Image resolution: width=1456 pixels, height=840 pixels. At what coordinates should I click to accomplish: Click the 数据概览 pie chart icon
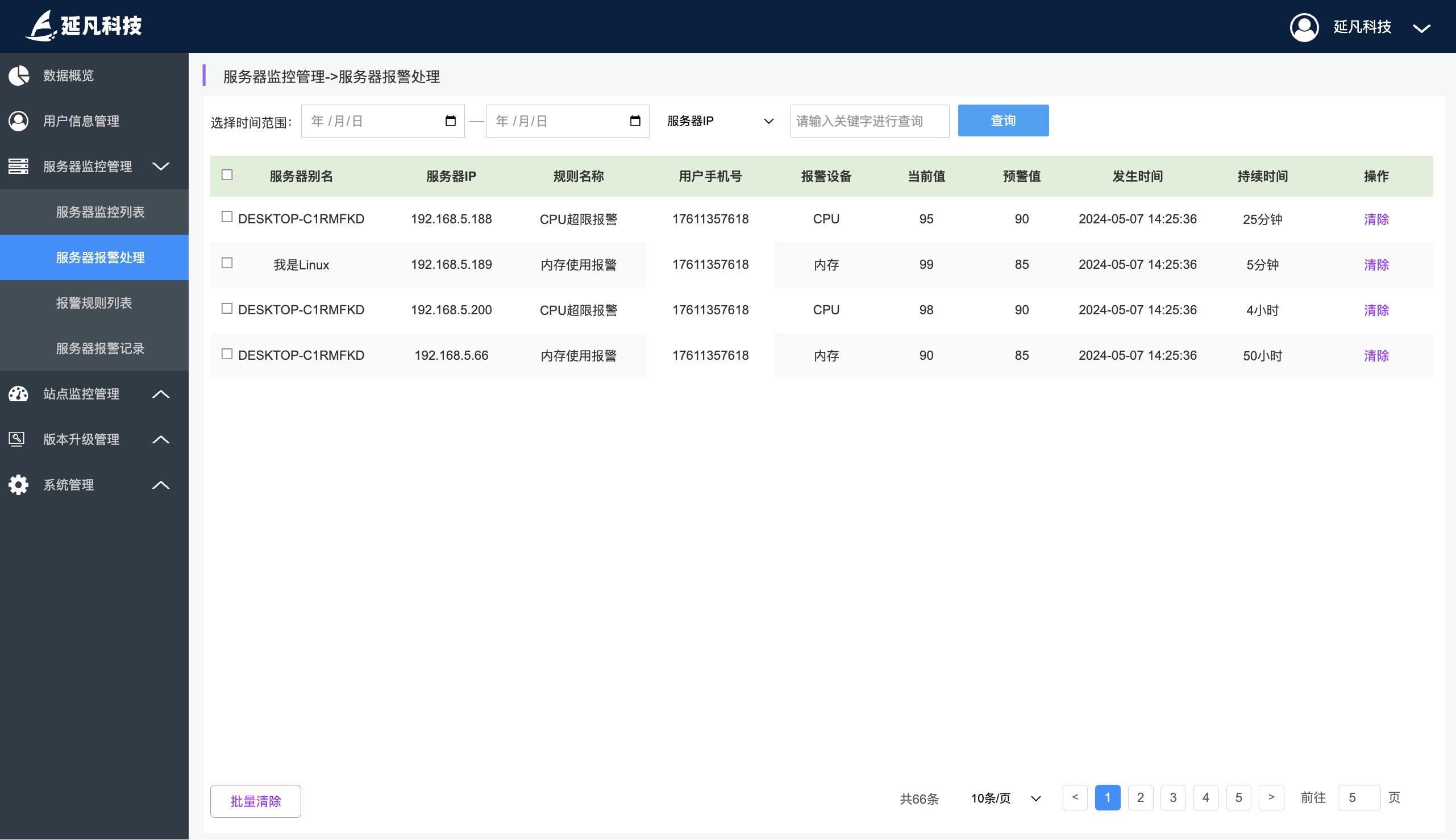pyautogui.click(x=18, y=75)
